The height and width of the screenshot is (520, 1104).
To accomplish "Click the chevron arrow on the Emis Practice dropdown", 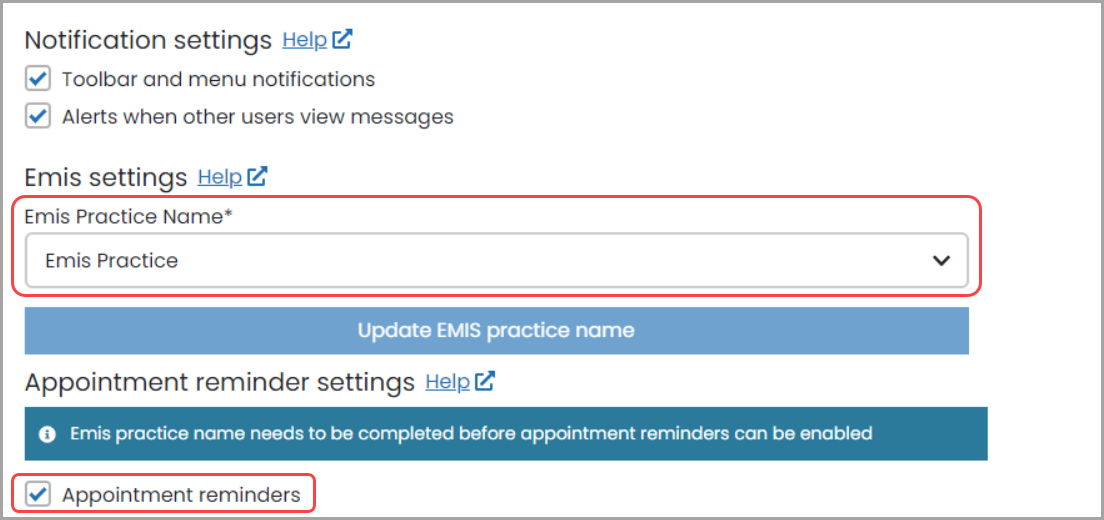I will (x=940, y=261).
